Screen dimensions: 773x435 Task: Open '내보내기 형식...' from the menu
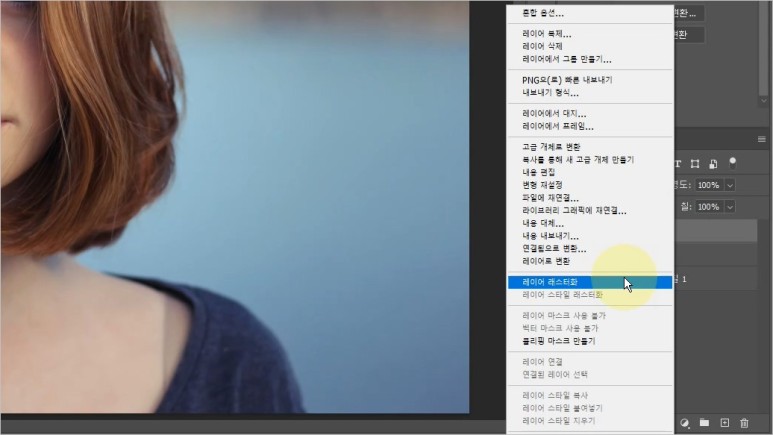[550, 93]
